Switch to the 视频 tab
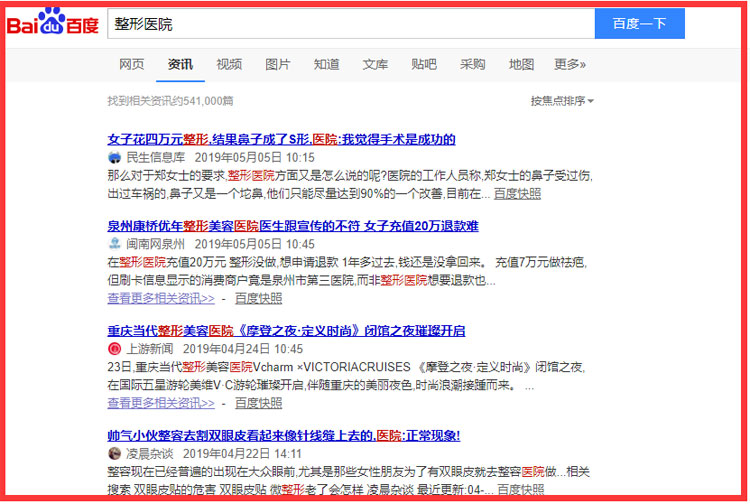This screenshot has height=504, width=750. coord(229,64)
